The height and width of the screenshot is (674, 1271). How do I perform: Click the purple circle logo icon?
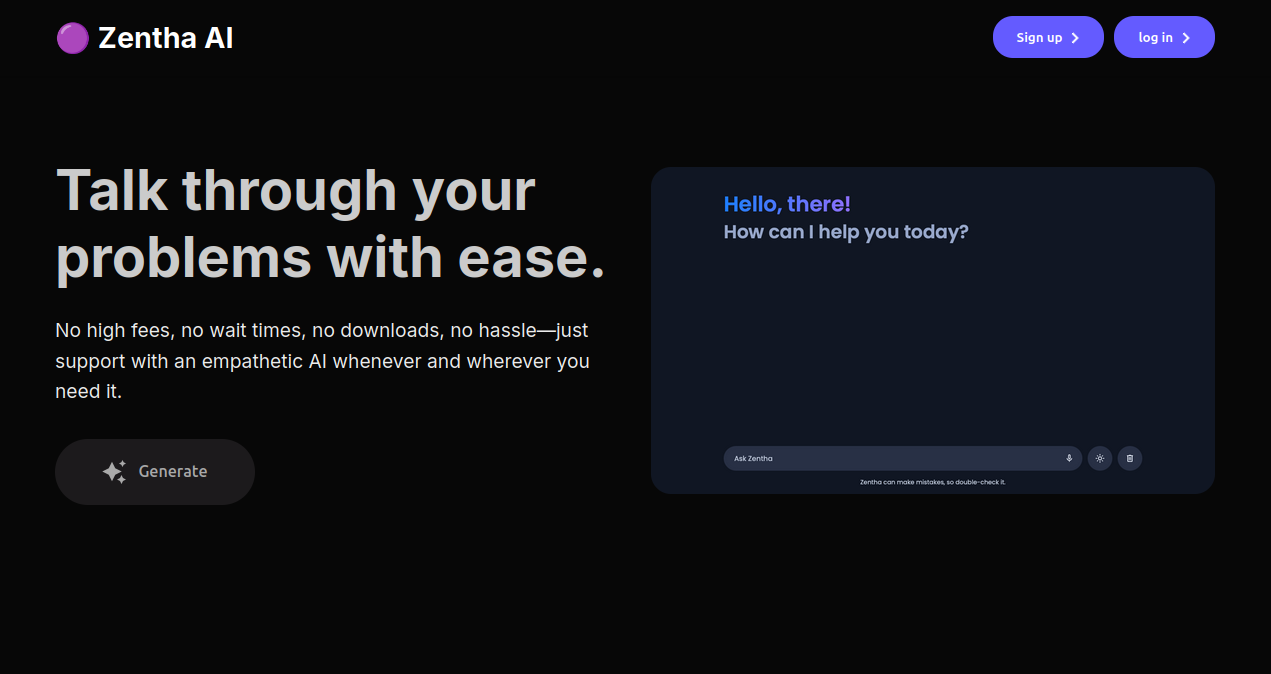pos(73,39)
